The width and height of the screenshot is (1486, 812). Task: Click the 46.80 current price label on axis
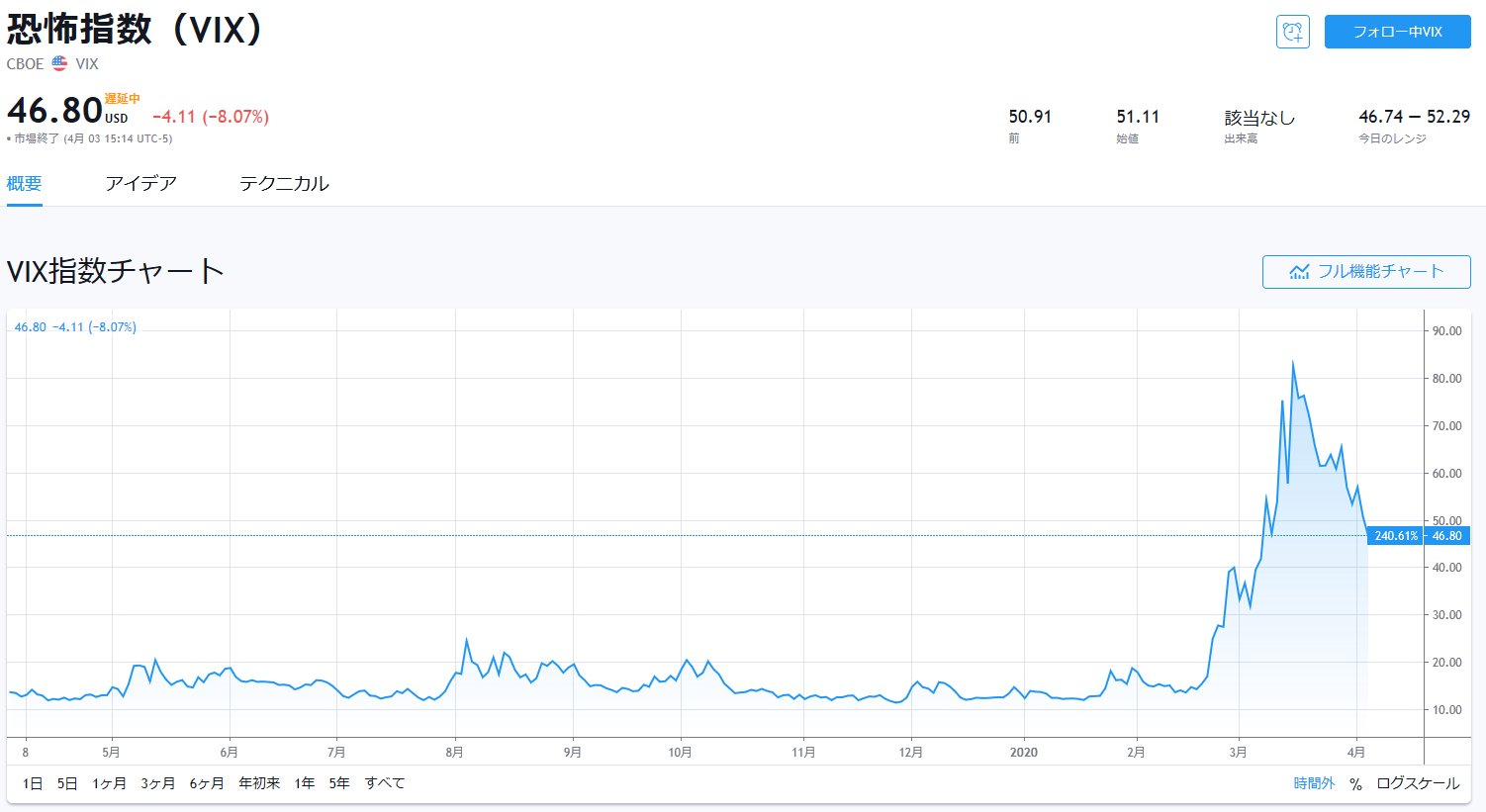pos(1446,536)
